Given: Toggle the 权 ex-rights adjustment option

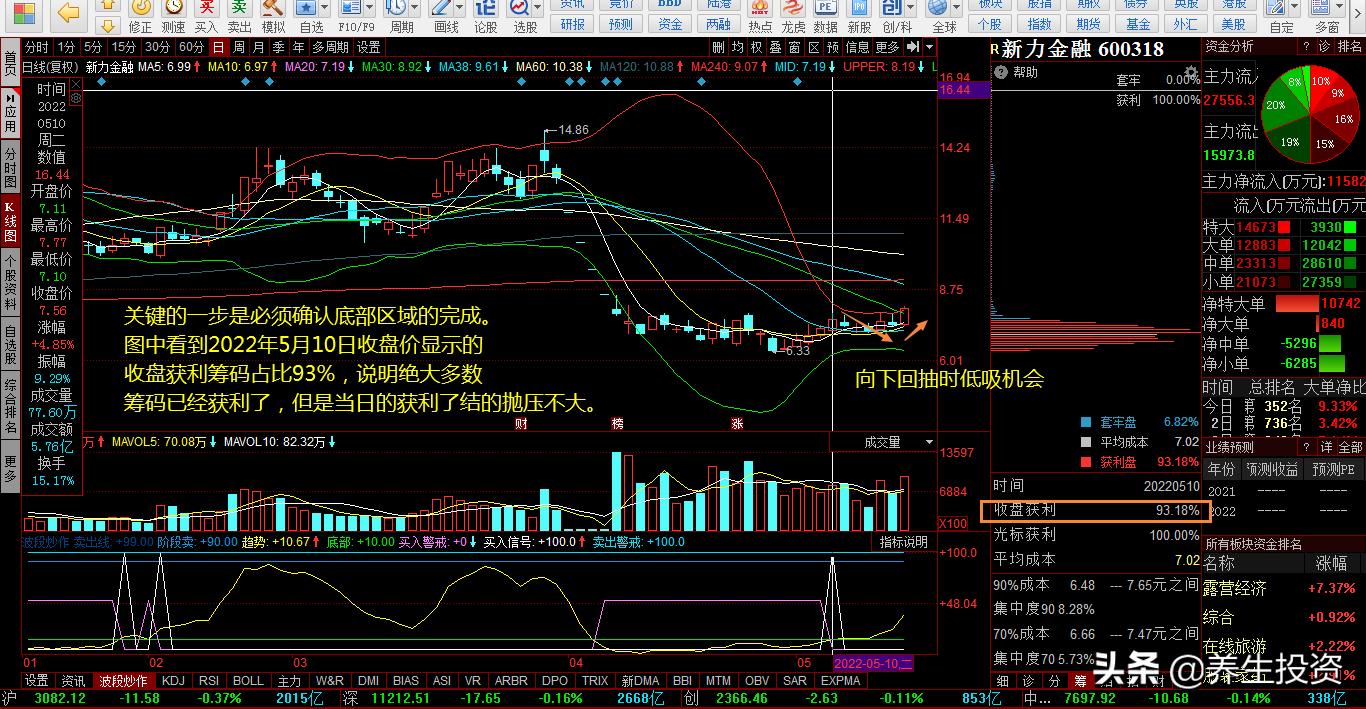Looking at the screenshot, I should [x=756, y=47].
